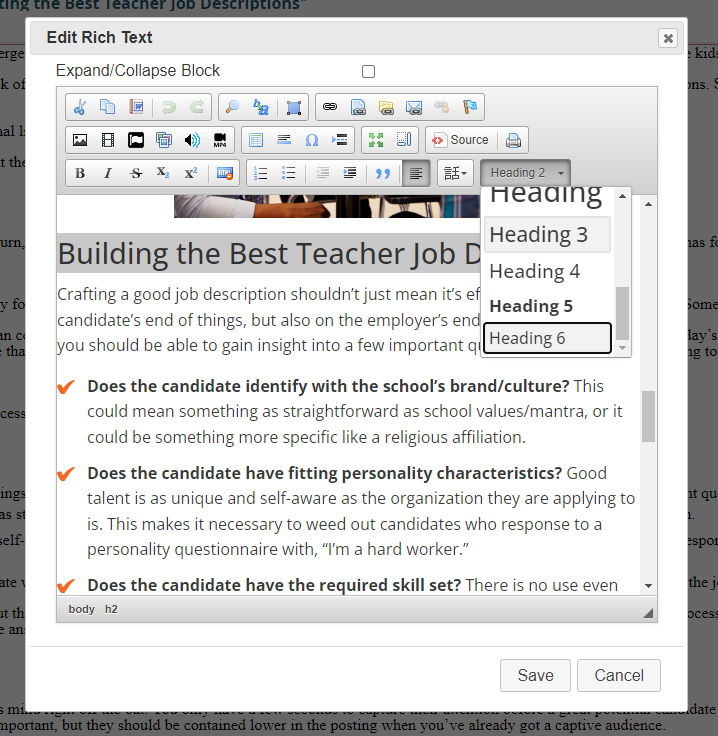
Task: Insert a table icon
Action: coord(256,140)
